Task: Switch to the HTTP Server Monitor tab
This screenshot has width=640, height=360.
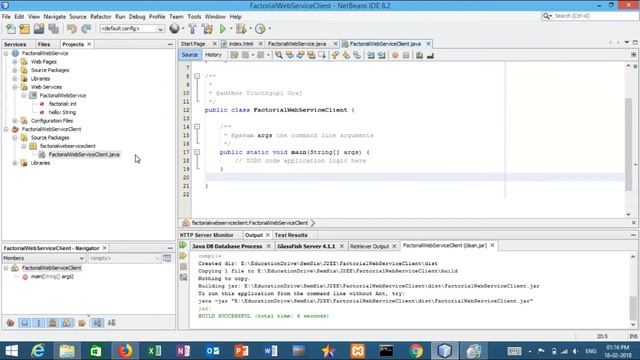Action: coord(207,235)
